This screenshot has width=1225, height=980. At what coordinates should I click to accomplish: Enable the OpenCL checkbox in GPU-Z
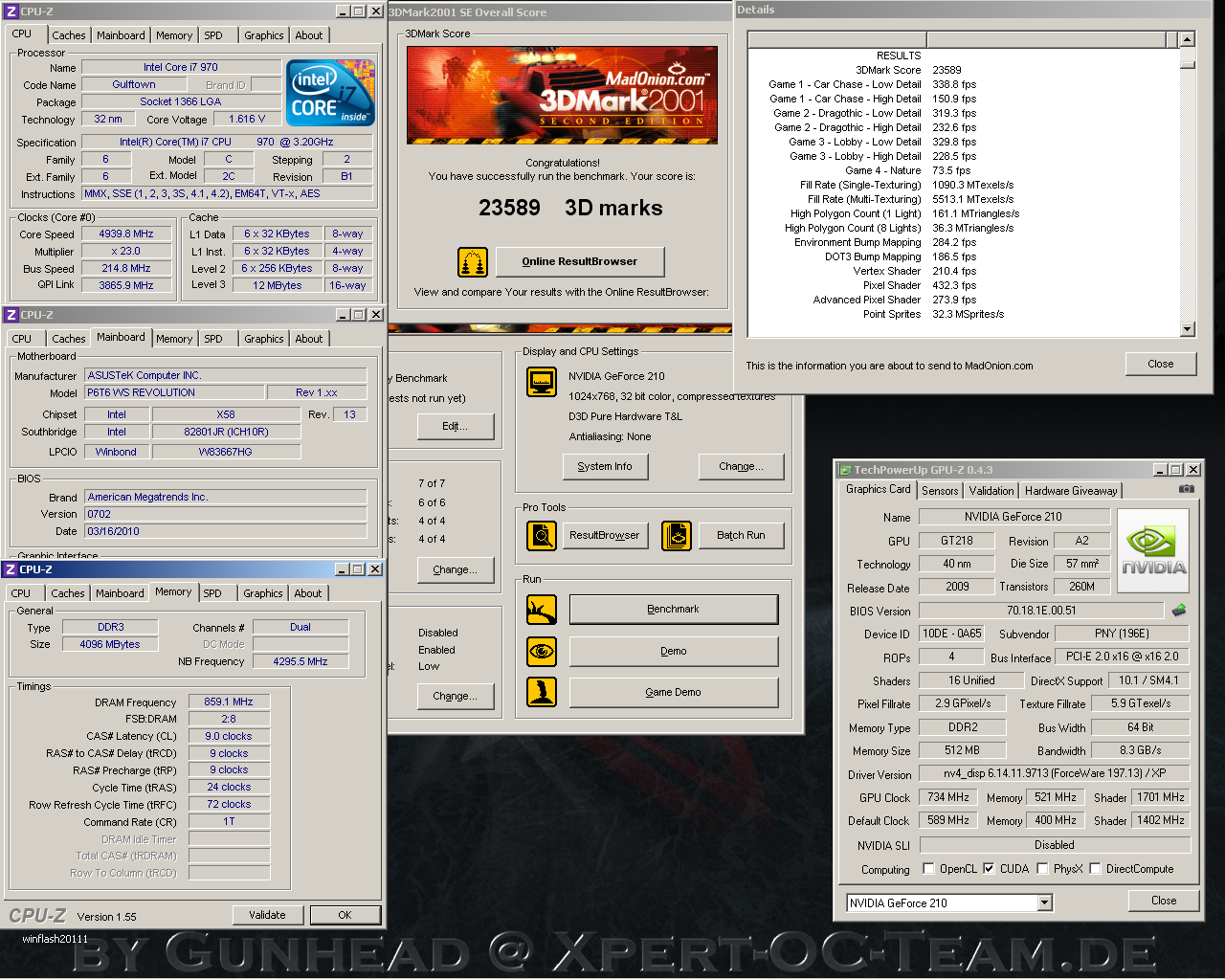coord(928,869)
